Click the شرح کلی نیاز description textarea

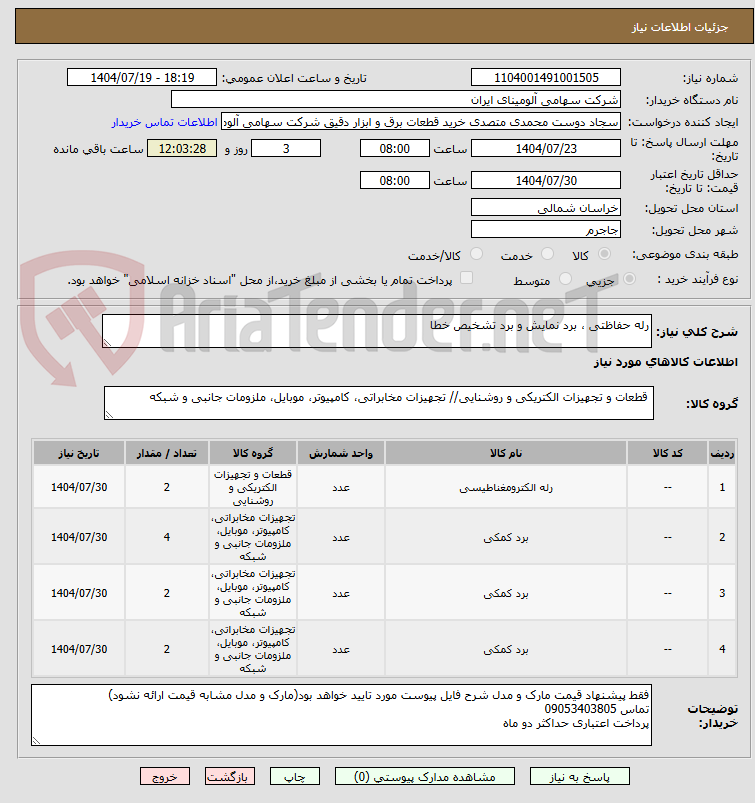pos(377,331)
